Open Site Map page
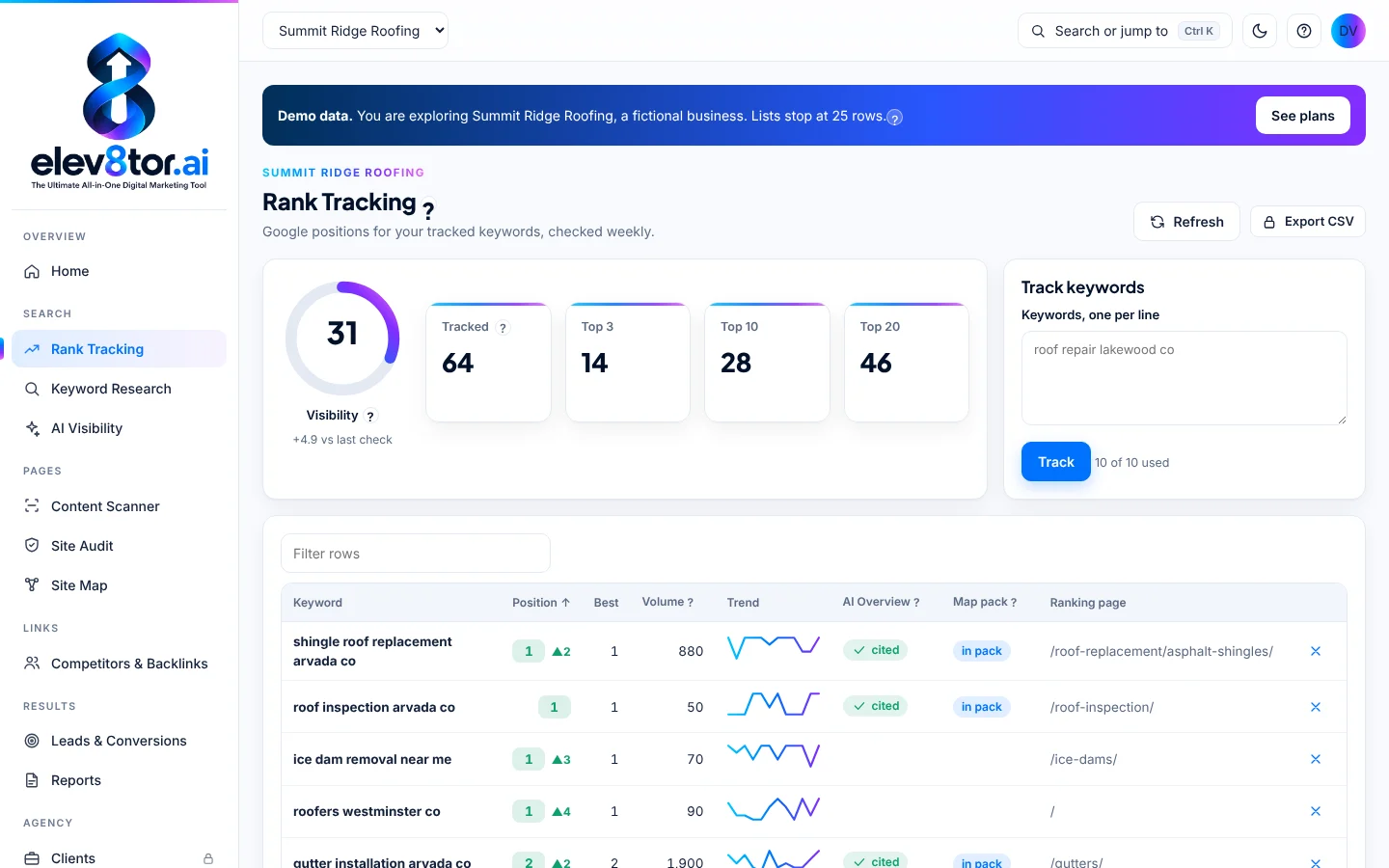1389x868 pixels. point(119,585)
